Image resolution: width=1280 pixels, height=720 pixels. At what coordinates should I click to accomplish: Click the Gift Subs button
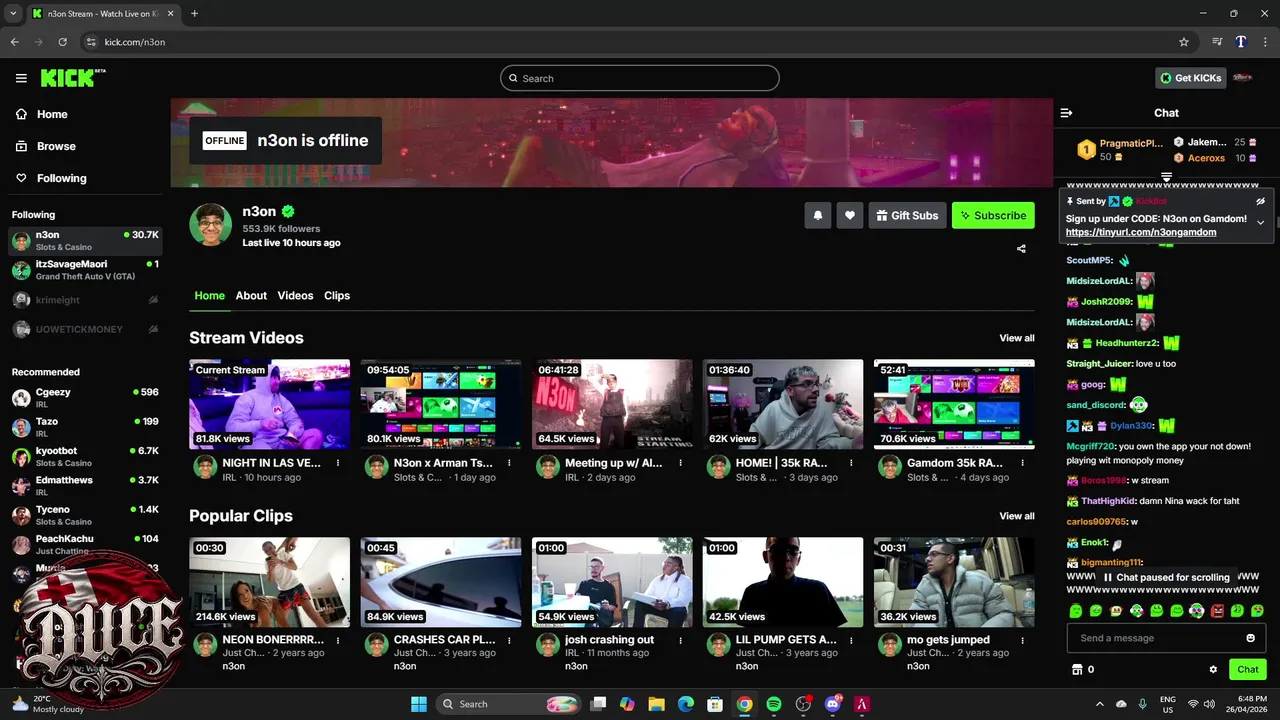click(907, 215)
